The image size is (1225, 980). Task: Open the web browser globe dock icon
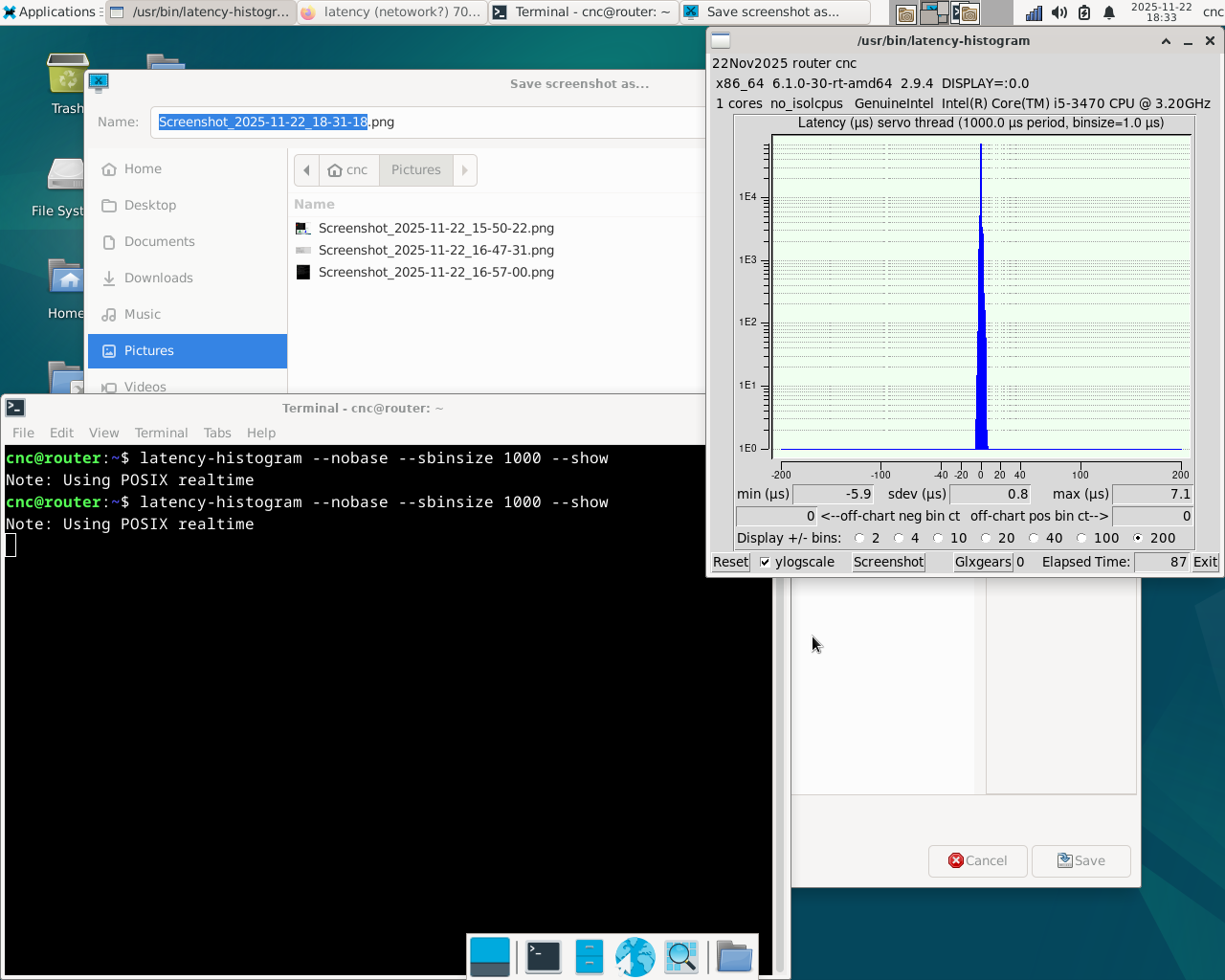click(x=635, y=956)
